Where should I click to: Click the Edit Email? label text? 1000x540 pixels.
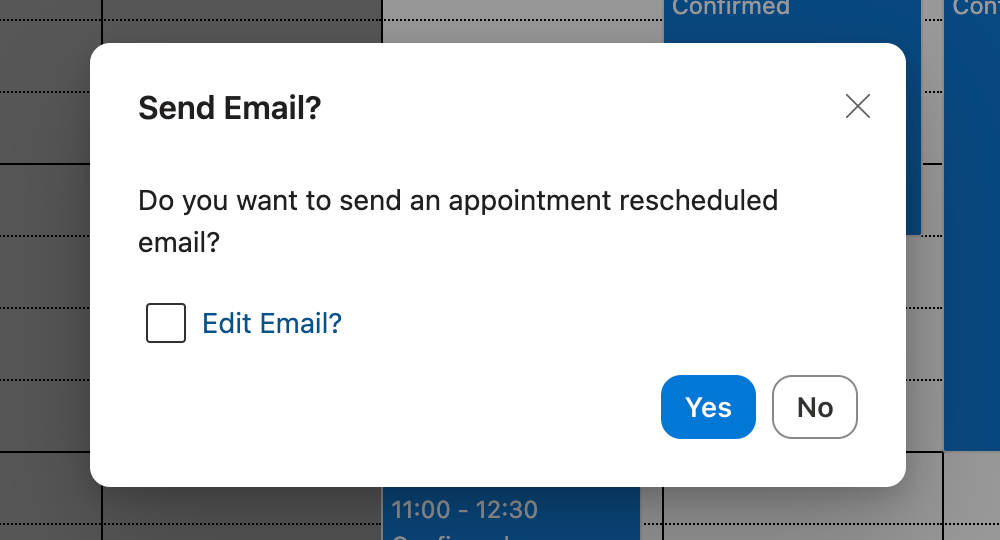point(272,324)
